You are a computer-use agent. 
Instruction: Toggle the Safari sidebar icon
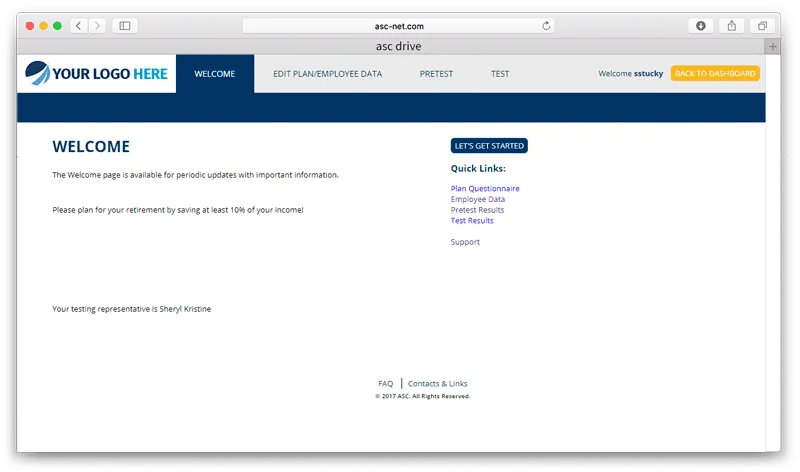point(125,26)
